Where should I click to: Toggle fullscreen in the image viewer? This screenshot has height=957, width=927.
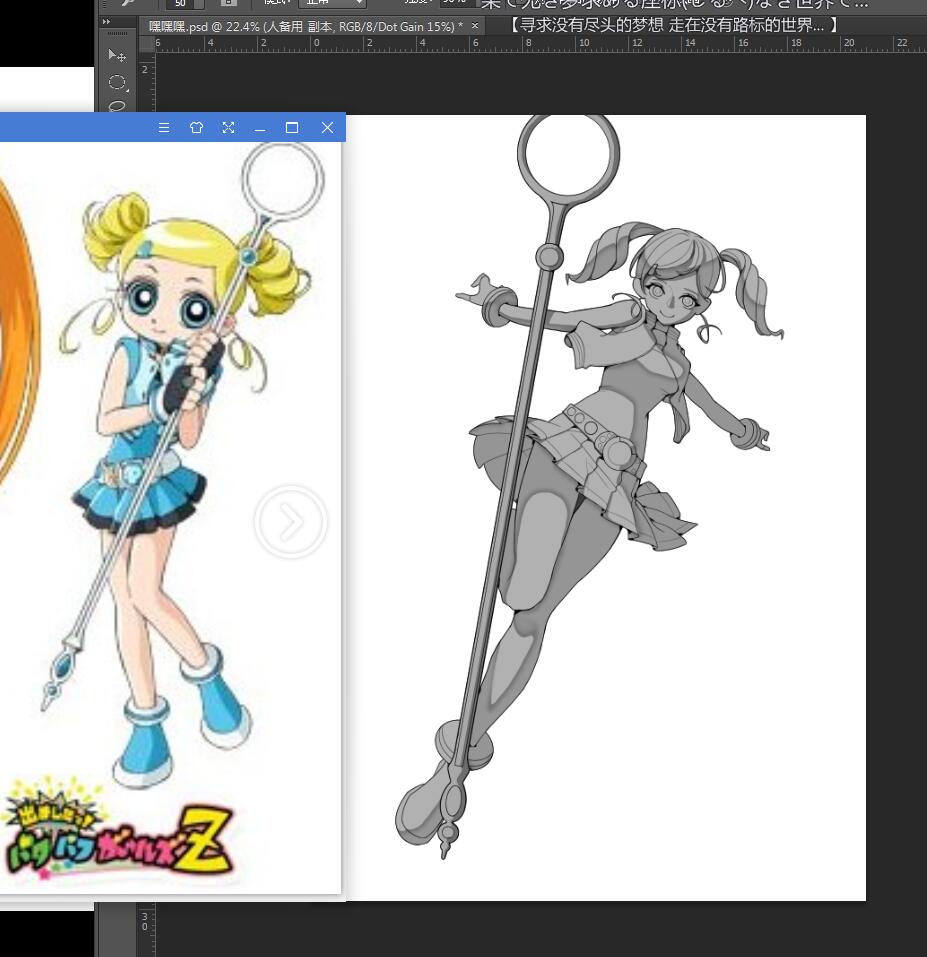228,128
